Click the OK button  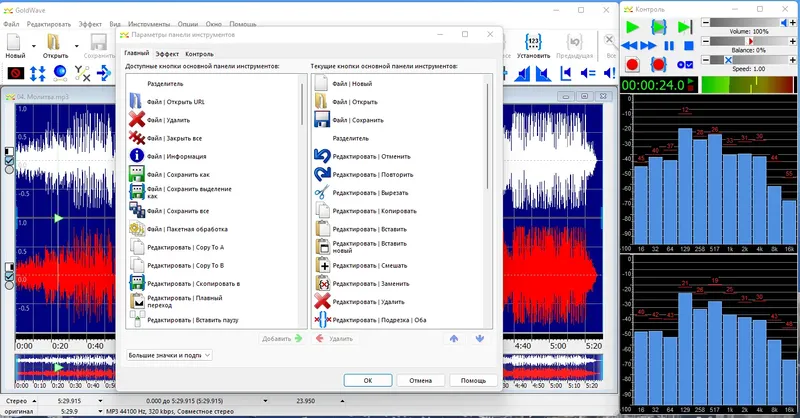(x=368, y=380)
